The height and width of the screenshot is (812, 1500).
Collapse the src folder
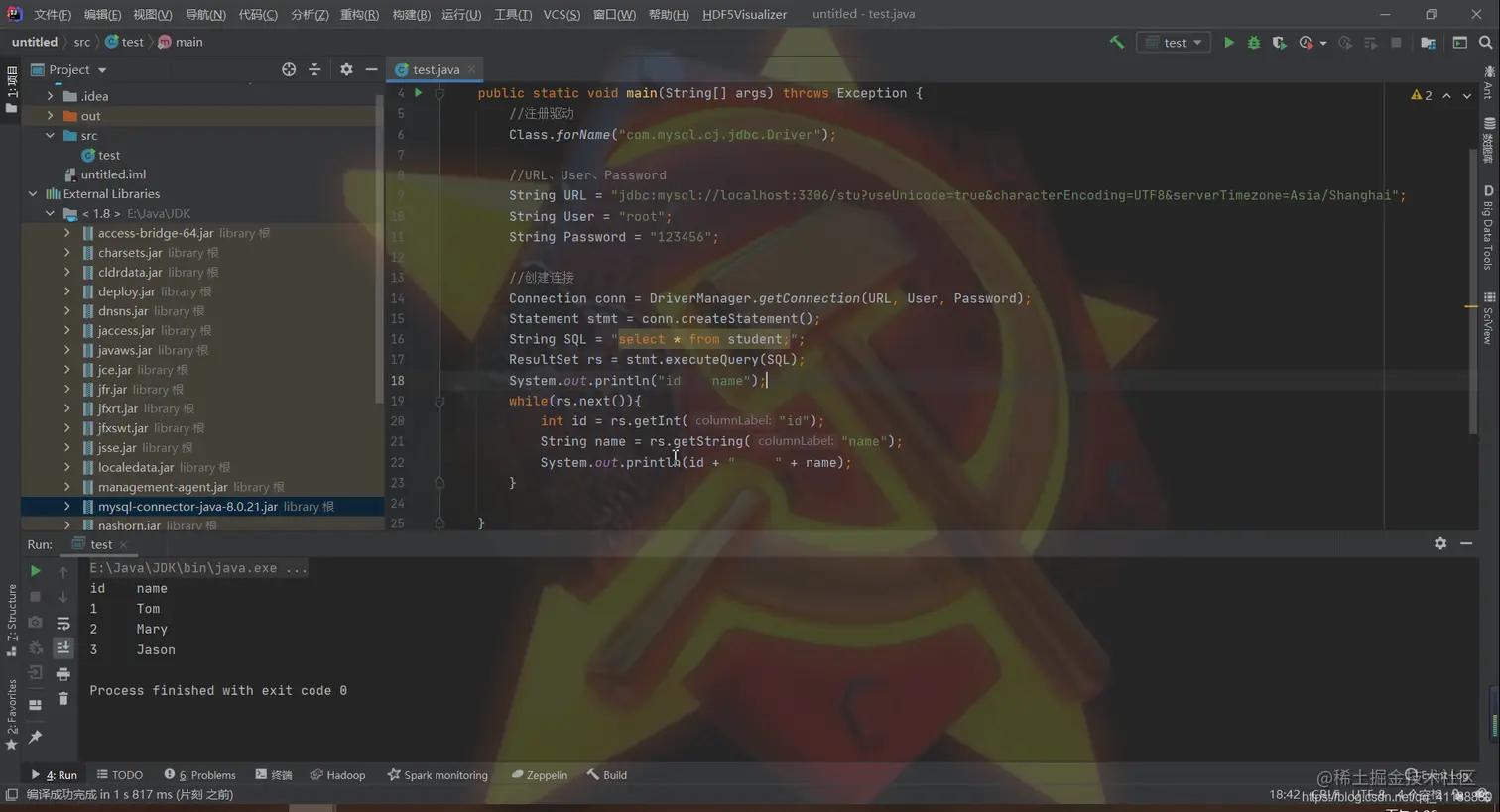coord(50,135)
